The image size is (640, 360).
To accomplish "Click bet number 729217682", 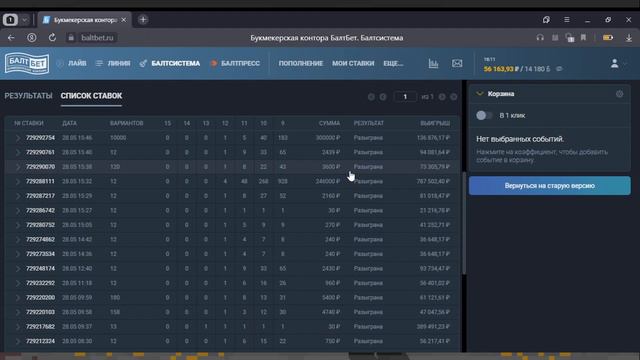I will point(40,327).
